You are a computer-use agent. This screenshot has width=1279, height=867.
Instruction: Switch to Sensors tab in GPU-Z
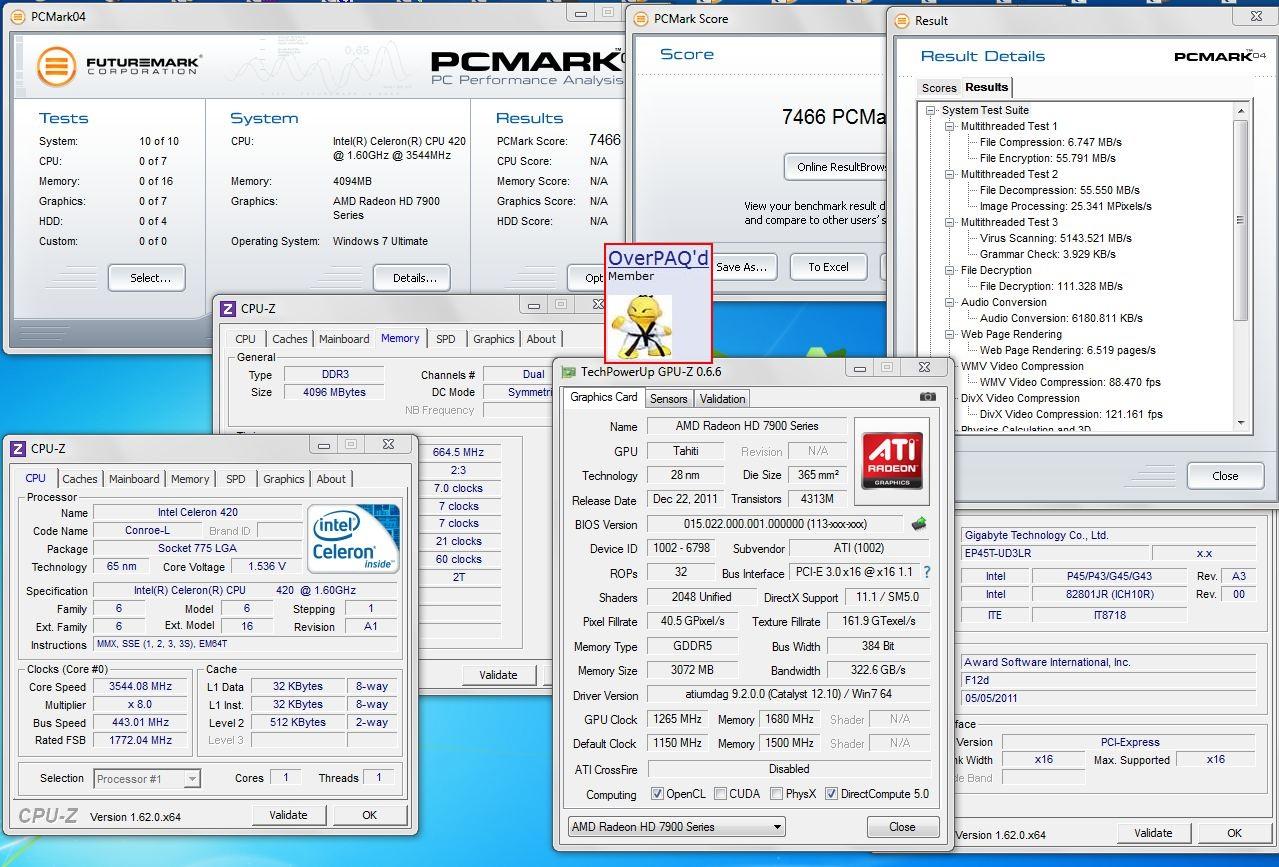[668, 398]
